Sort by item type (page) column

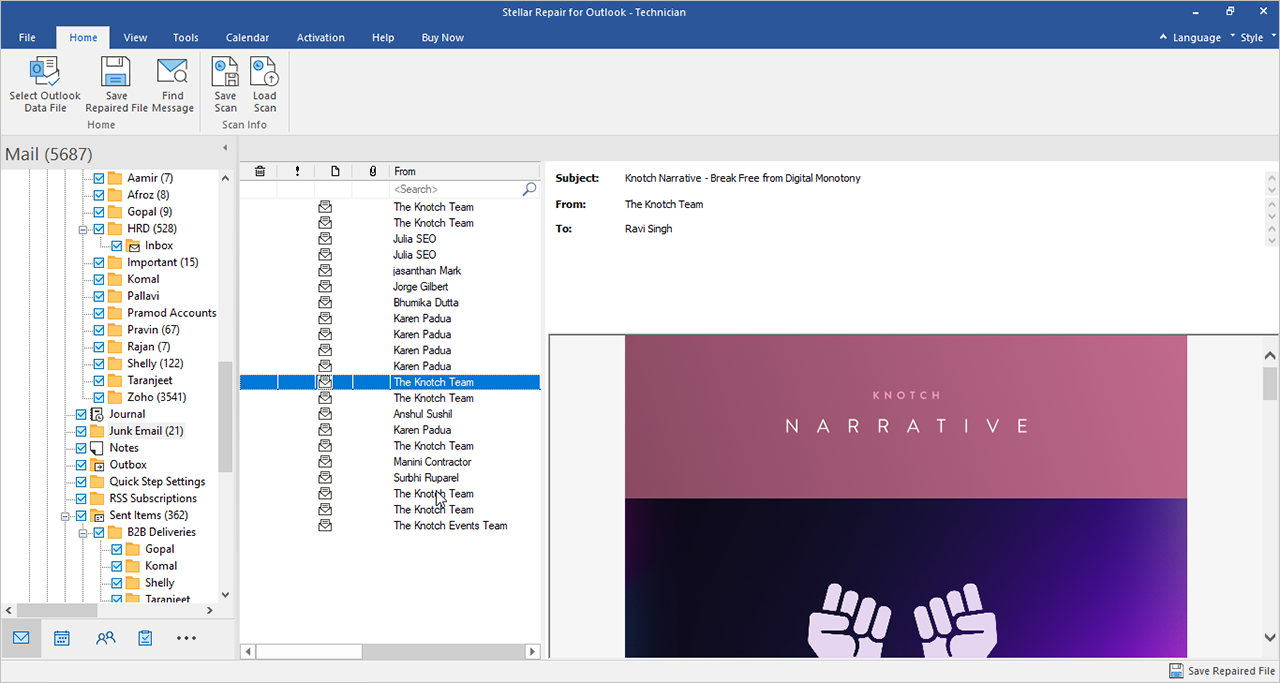coord(334,172)
